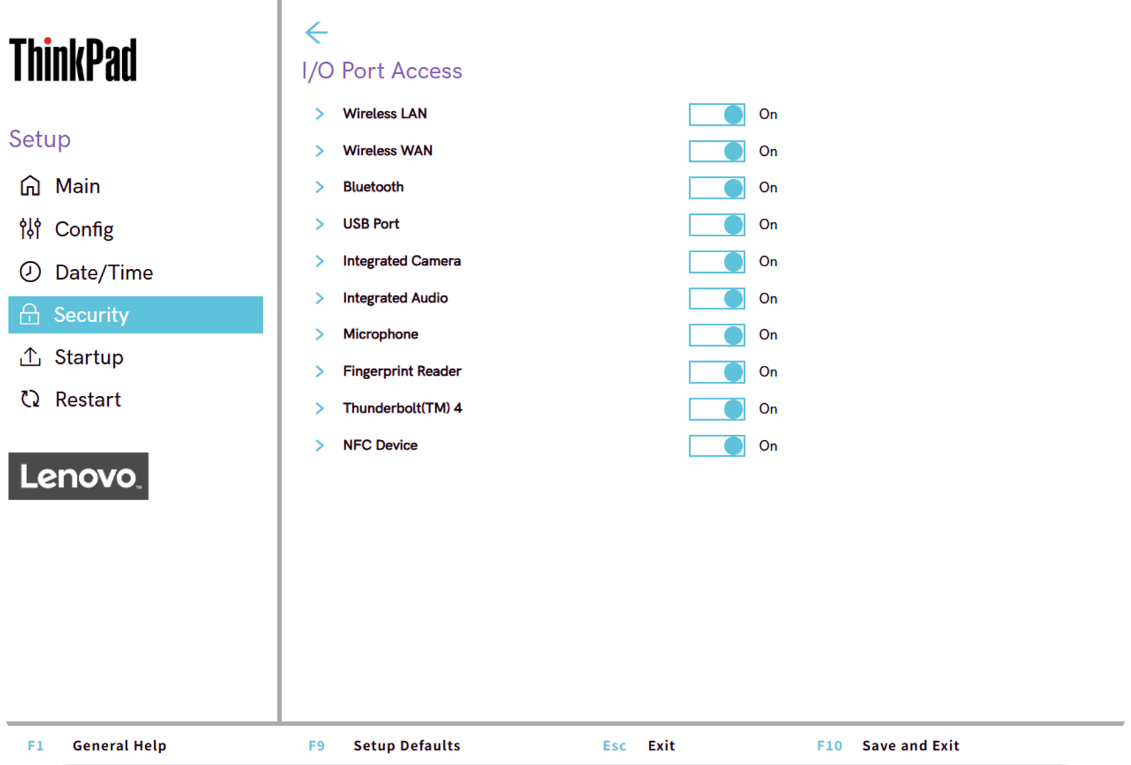Click the Config sliders icon
Viewport: 1131px width, 765px height.
pyautogui.click(x=30, y=229)
